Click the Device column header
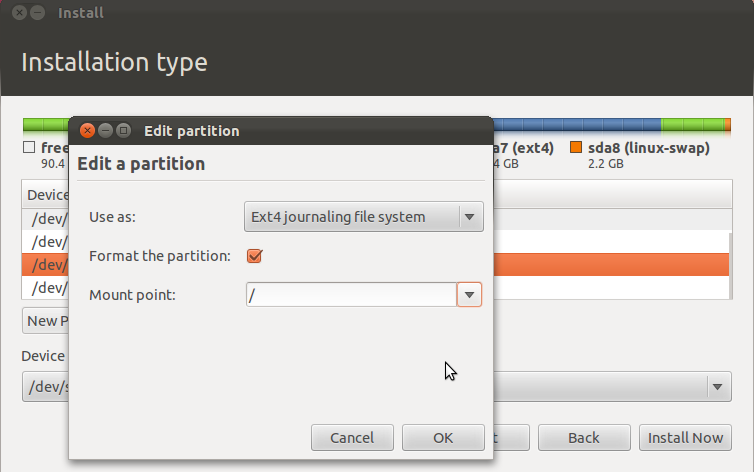 pos(46,195)
